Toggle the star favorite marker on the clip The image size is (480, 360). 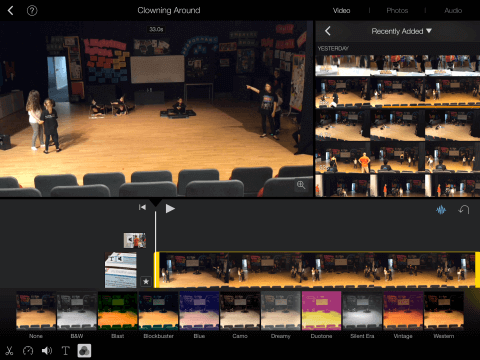[146, 282]
